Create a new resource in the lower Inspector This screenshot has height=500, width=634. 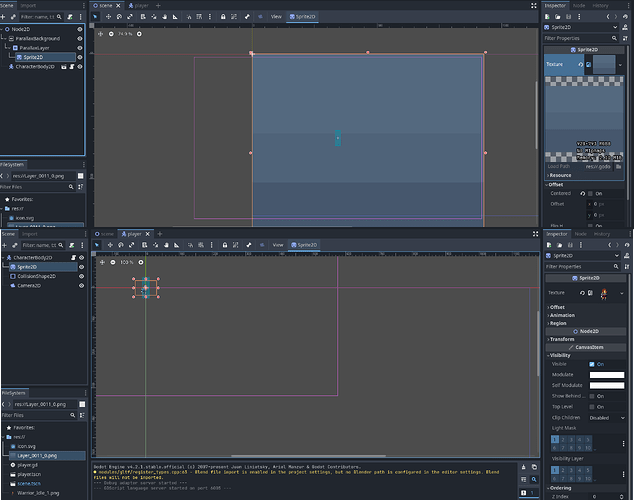(x=549, y=245)
